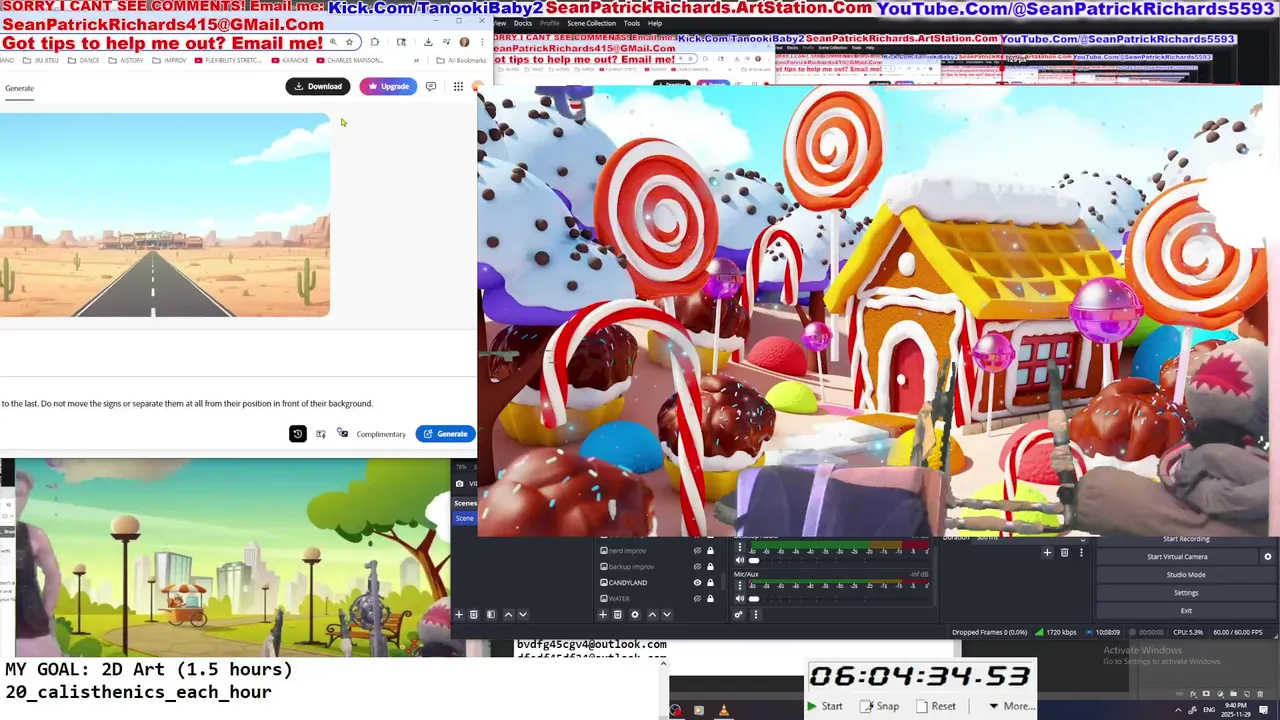Click the Download button in Firefly
Screen dimensions: 1280x720
pyautogui.click(x=318, y=86)
